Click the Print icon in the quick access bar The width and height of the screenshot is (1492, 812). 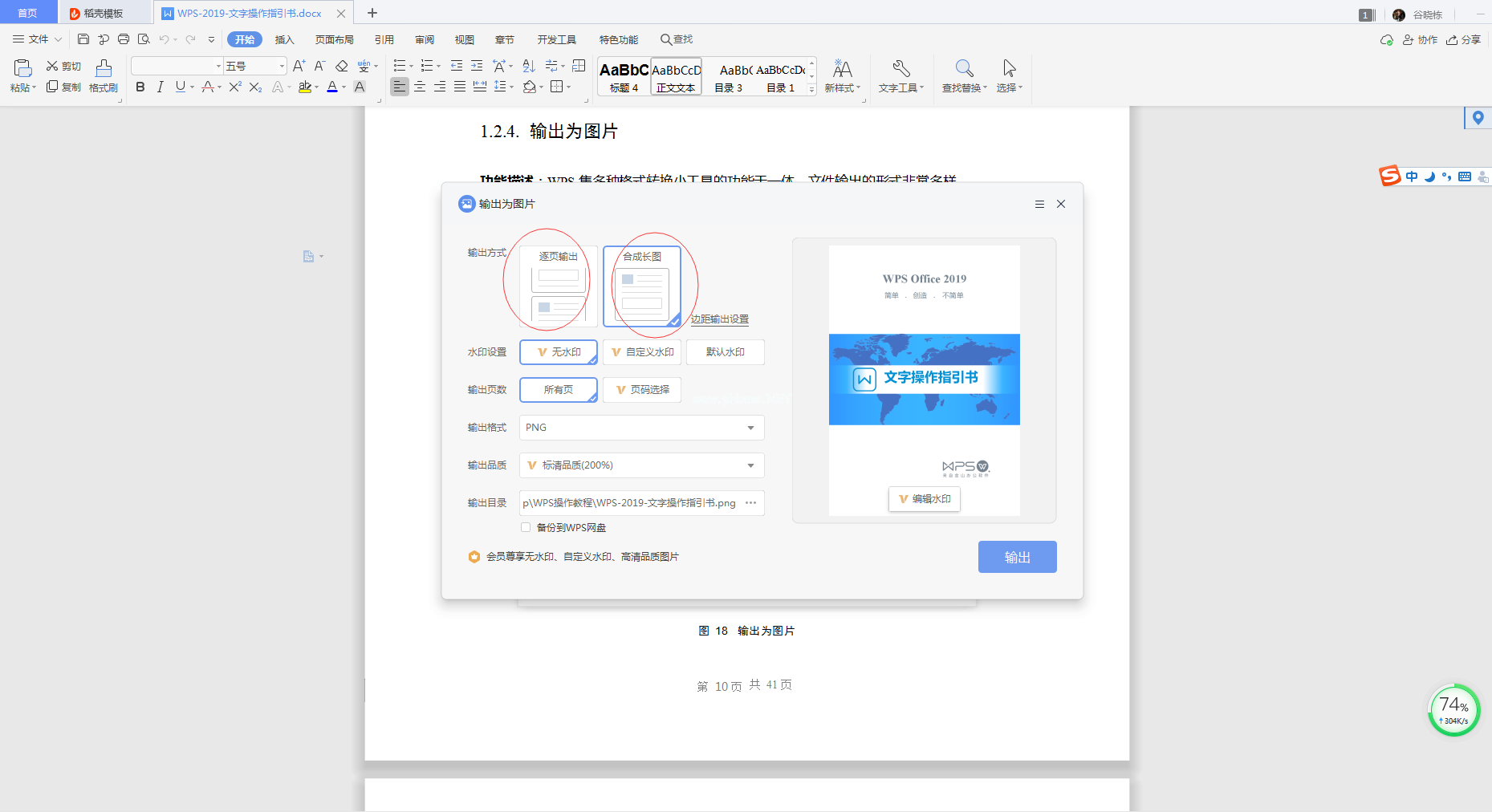[x=124, y=39]
